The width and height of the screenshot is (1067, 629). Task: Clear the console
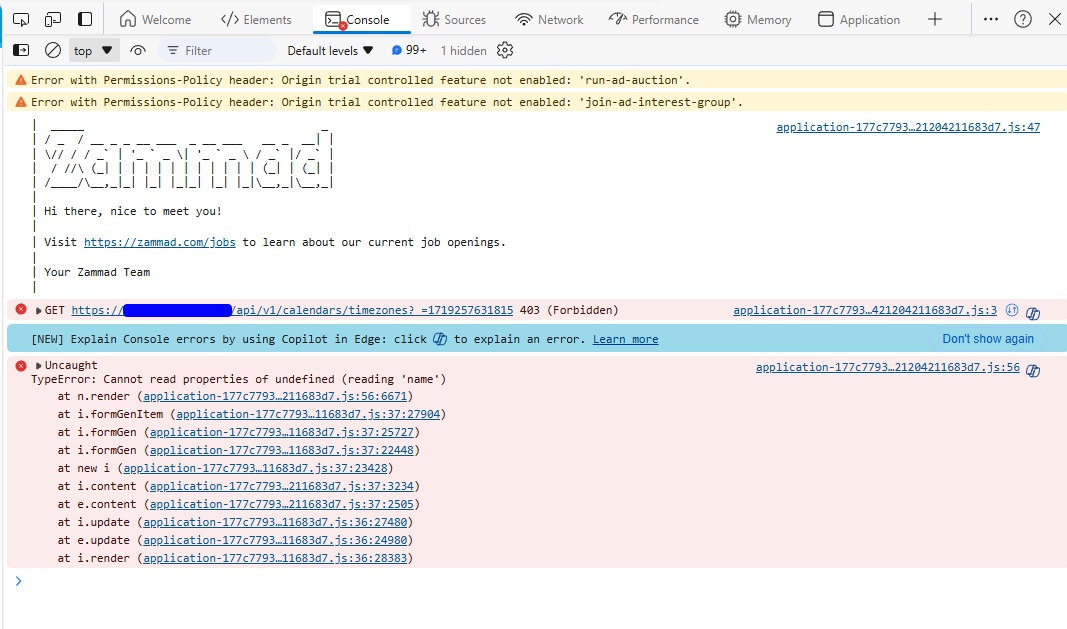(52, 50)
